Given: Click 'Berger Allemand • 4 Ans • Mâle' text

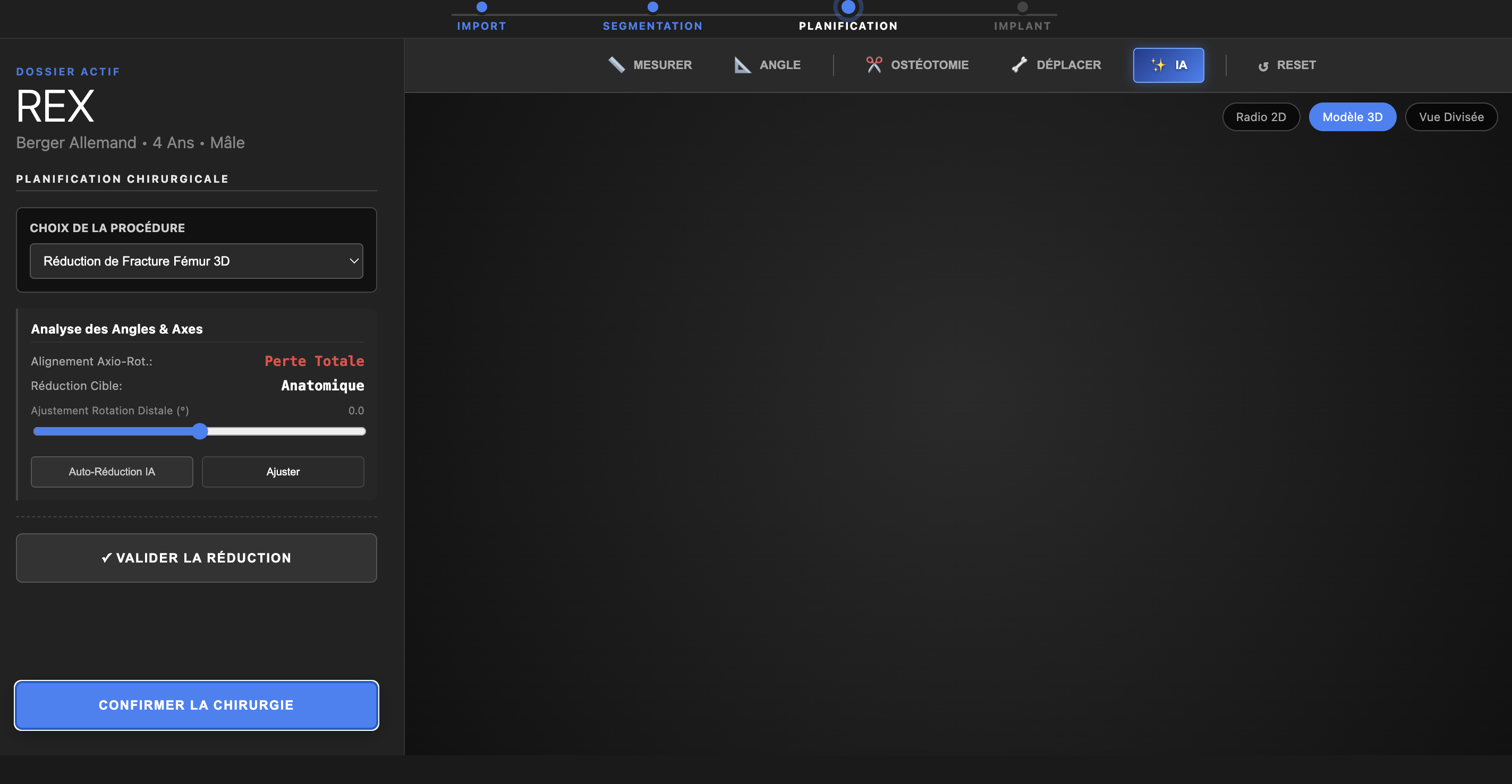Looking at the screenshot, I should pyautogui.click(x=130, y=142).
